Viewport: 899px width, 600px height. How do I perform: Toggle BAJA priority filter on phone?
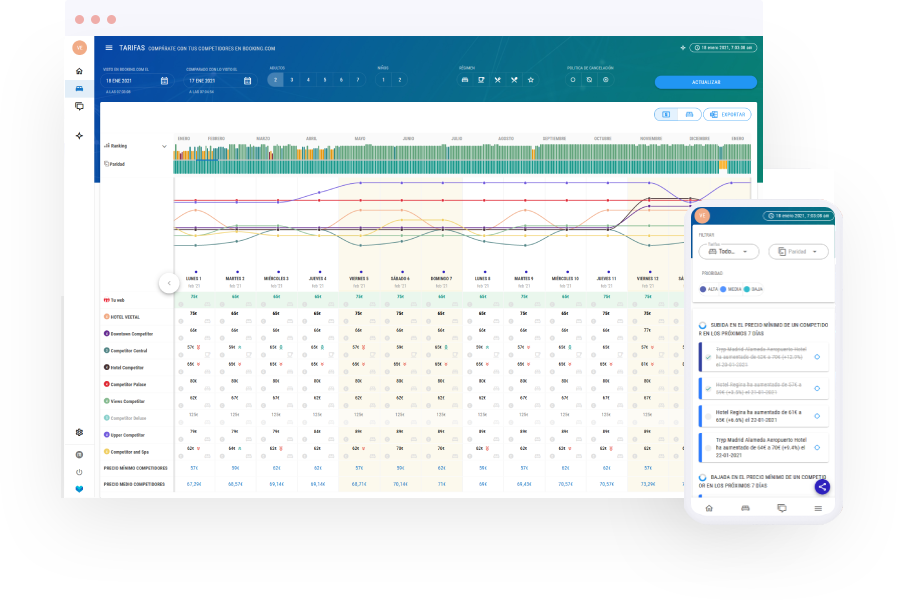click(753, 289)
